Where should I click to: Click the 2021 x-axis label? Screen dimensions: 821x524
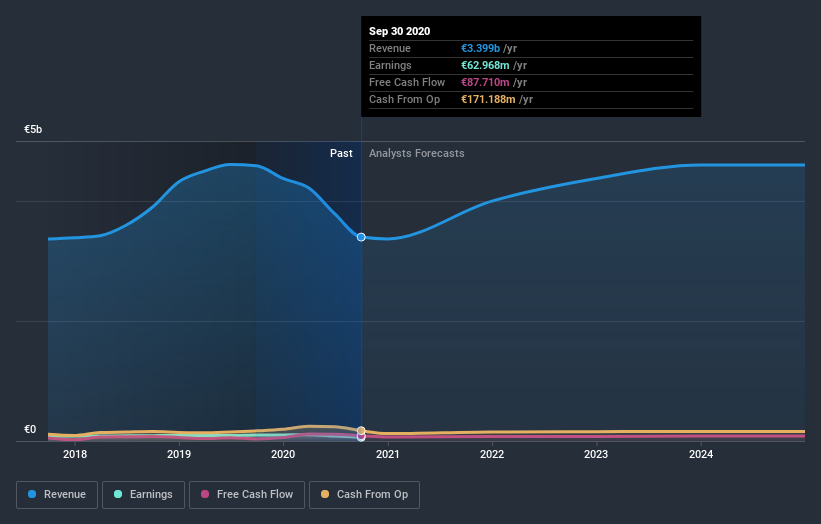387,454
